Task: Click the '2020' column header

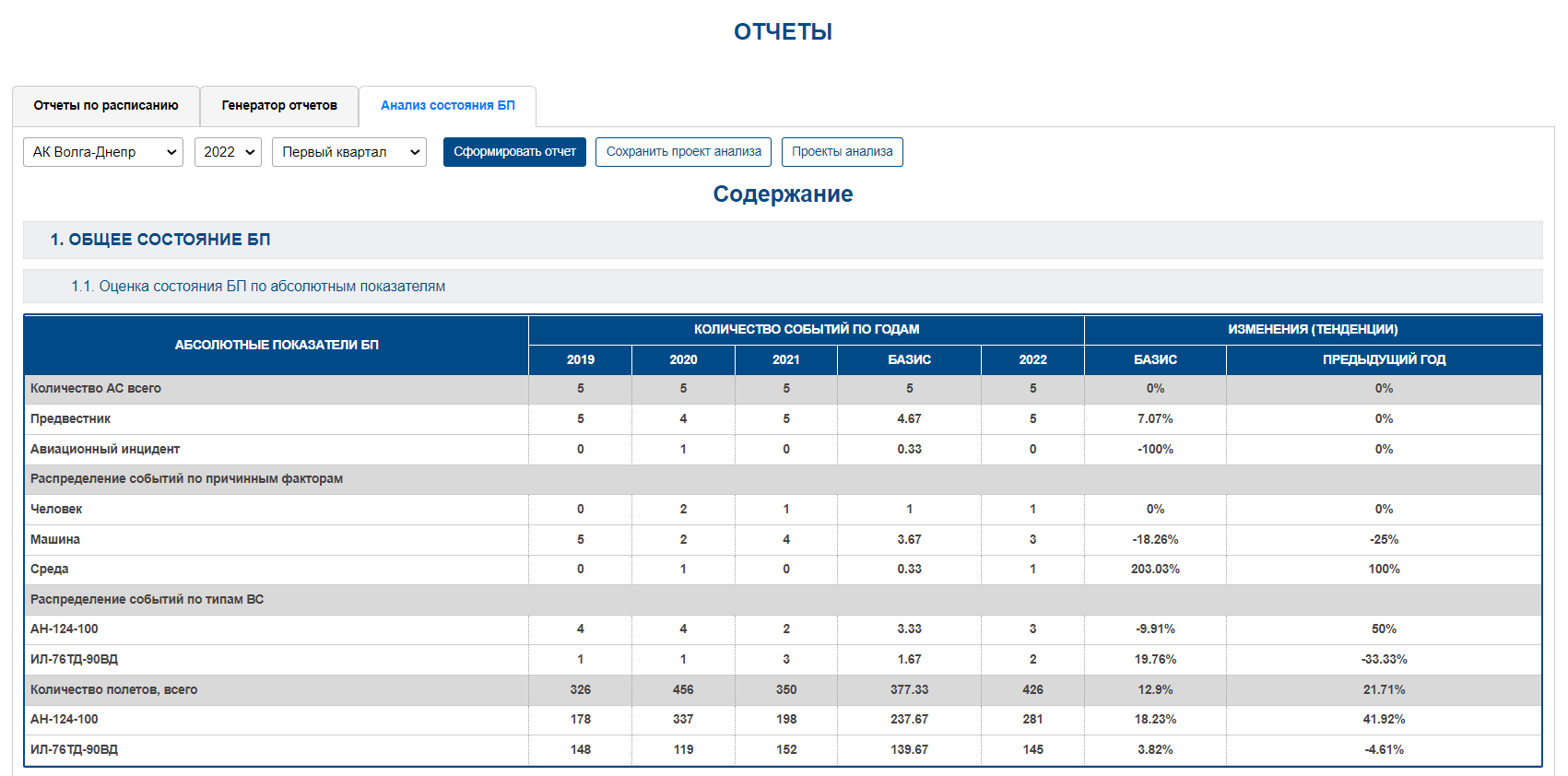Action: coord(683,359)
